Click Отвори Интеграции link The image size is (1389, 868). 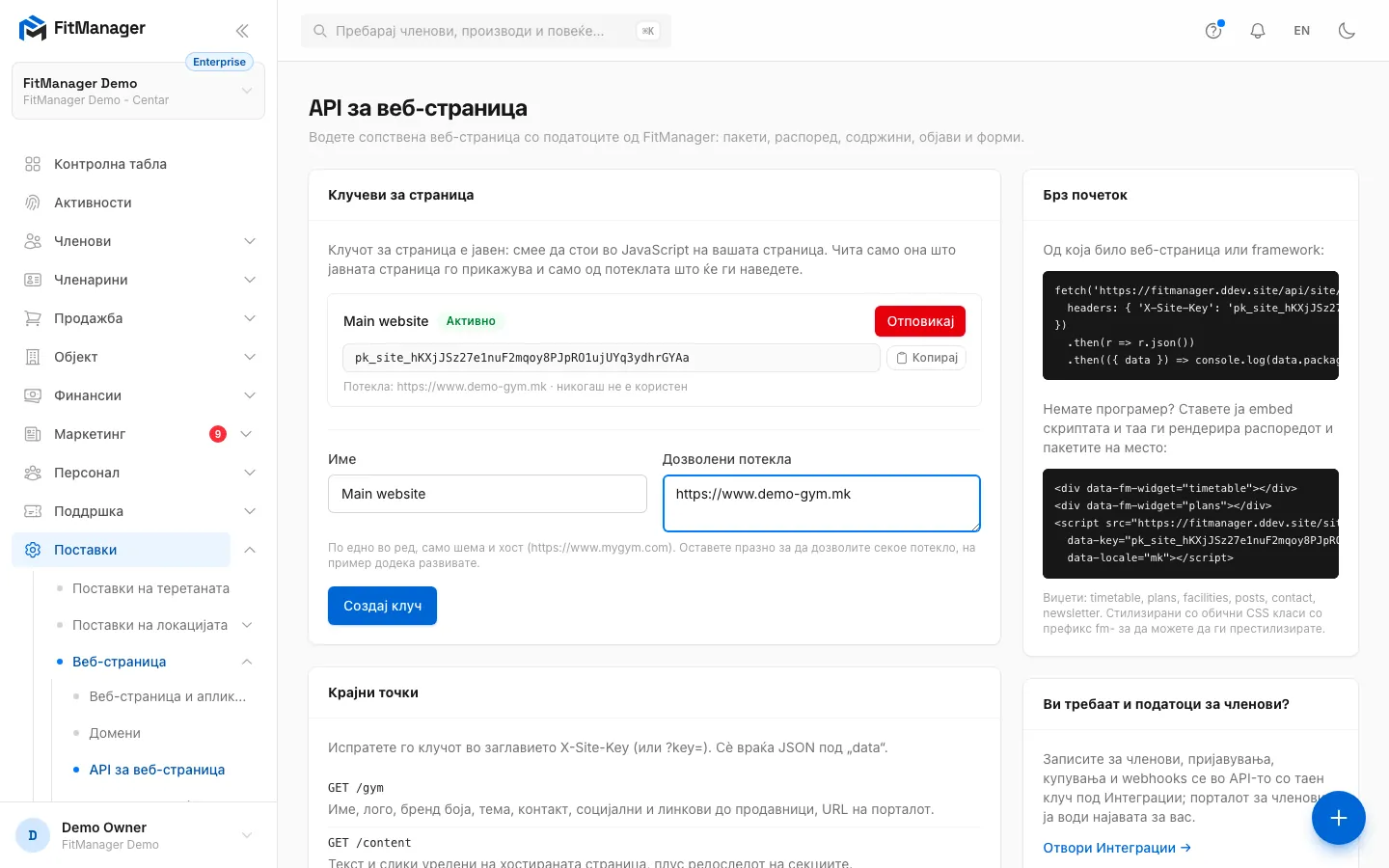tap(1117, 848)
